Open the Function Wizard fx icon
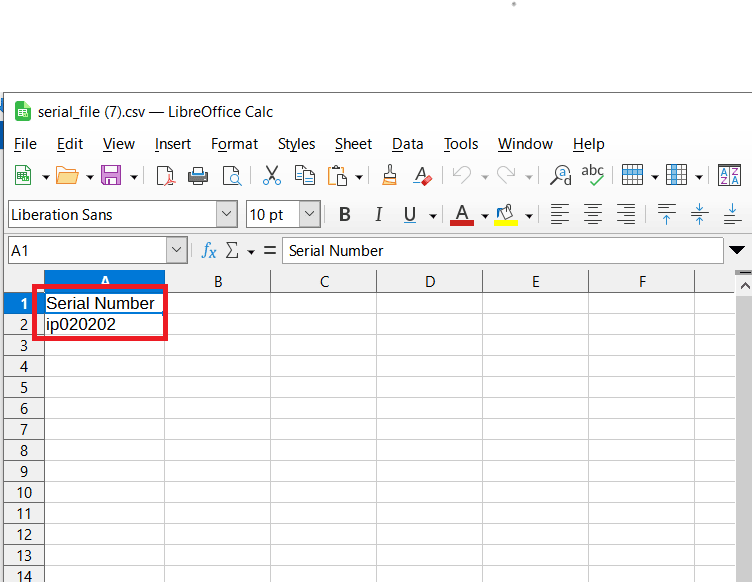Image resolution: width=752 pixels, height=582 pixels. pos(209,250)
